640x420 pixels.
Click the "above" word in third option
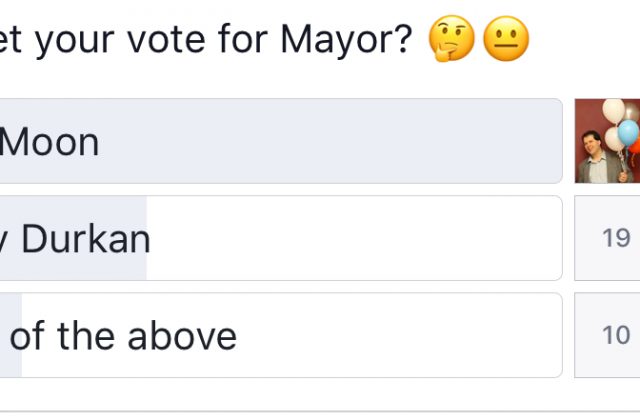(182, 336)
